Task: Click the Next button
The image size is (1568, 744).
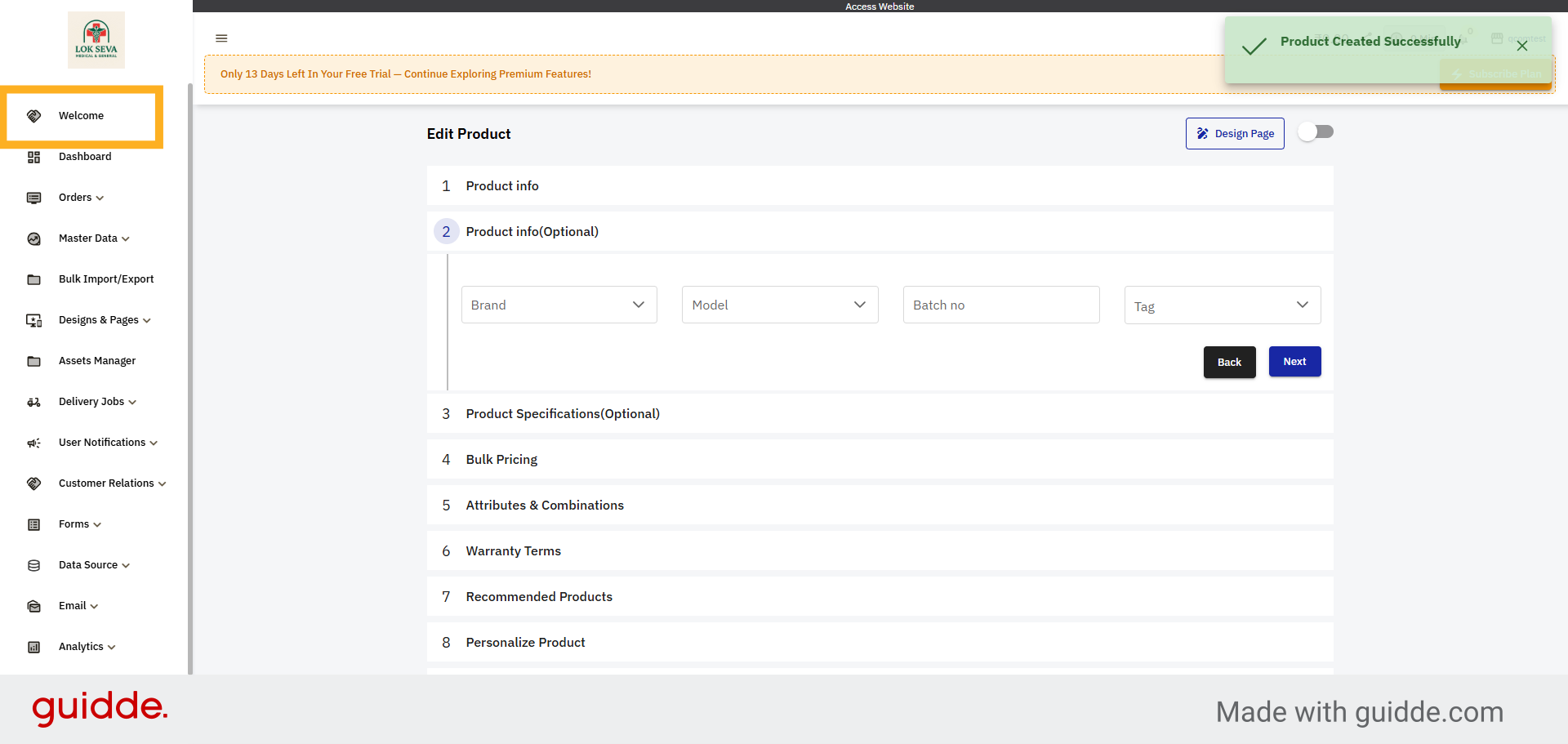Action: pyautogui.click(x=1294, y=362)
